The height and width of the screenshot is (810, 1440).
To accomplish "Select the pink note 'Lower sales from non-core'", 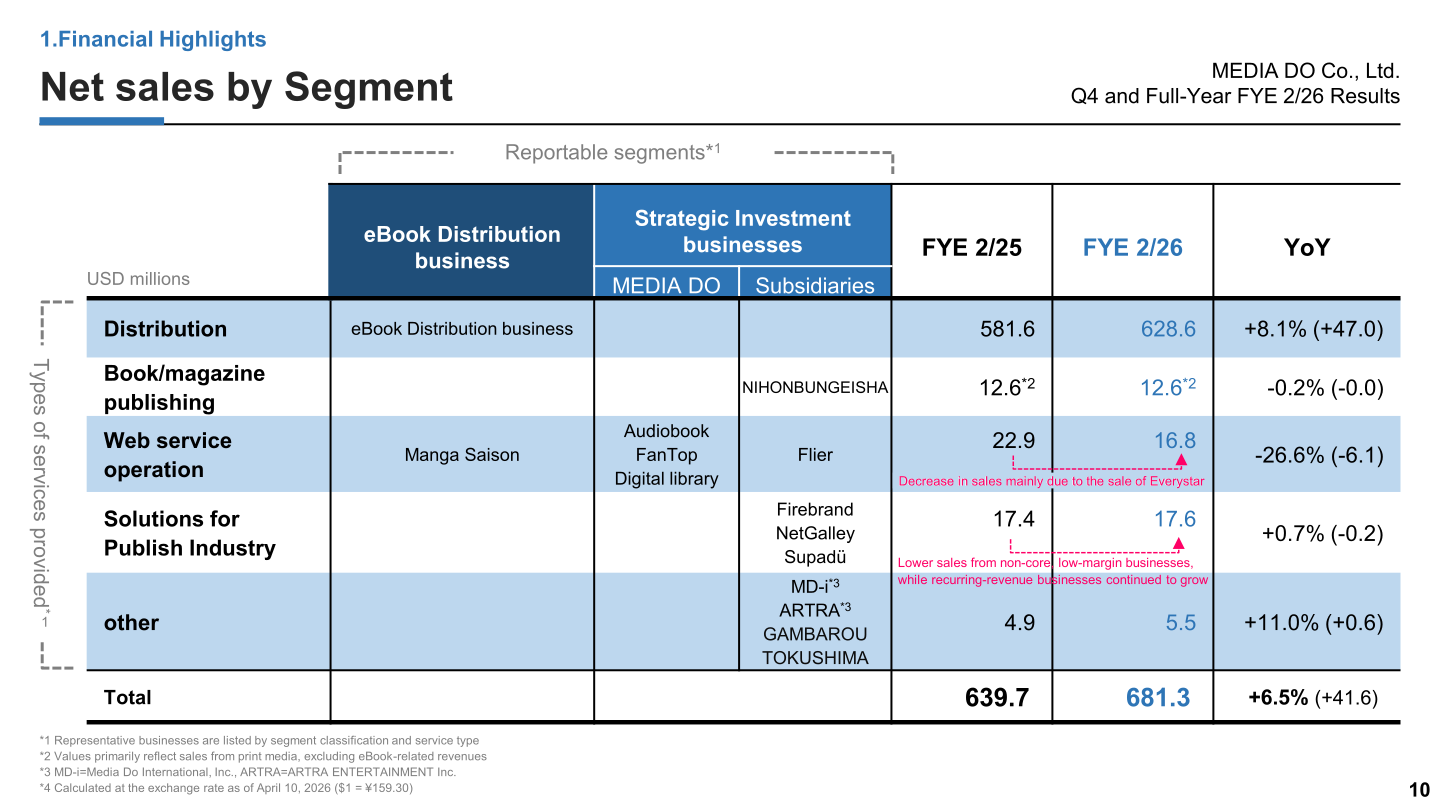I will (1052, 571).
